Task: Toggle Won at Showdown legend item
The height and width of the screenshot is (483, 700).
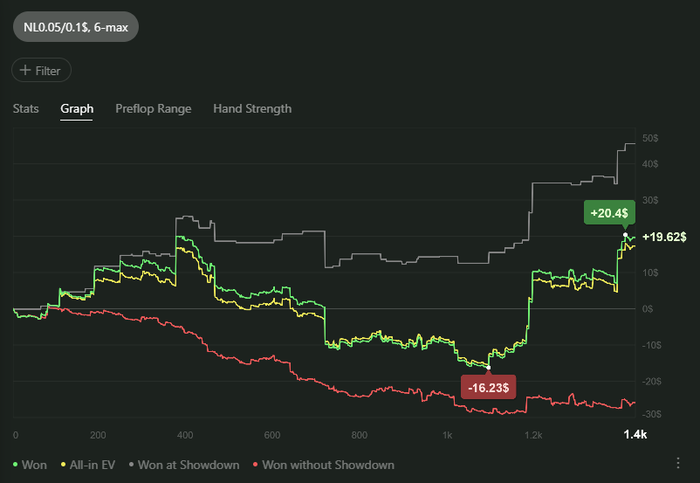Action: pos(188,465)
